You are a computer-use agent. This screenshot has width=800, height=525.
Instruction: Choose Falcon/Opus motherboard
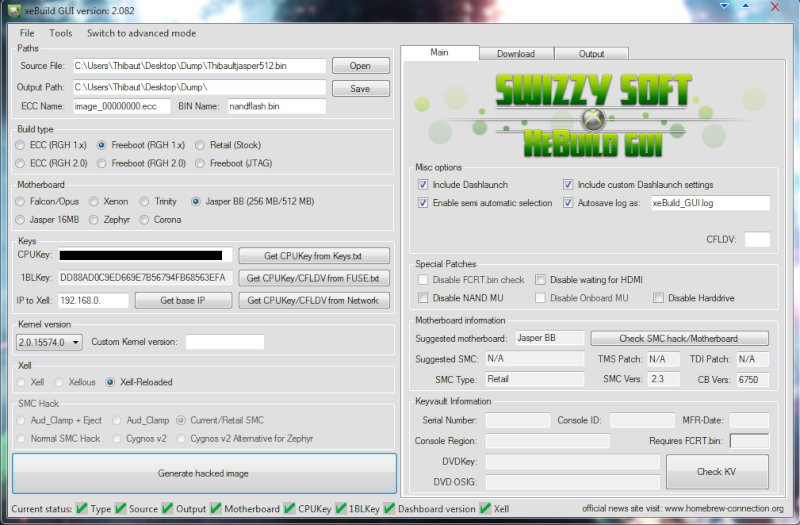coord(46,201)
